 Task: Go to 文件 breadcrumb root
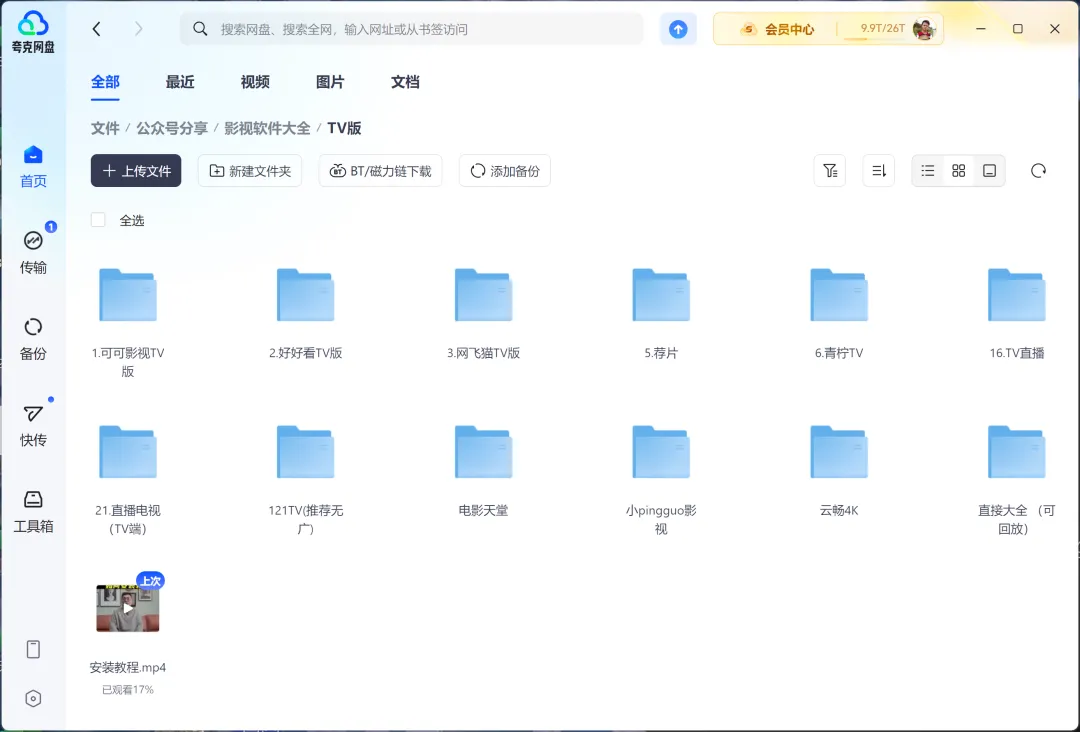[105, 128]
